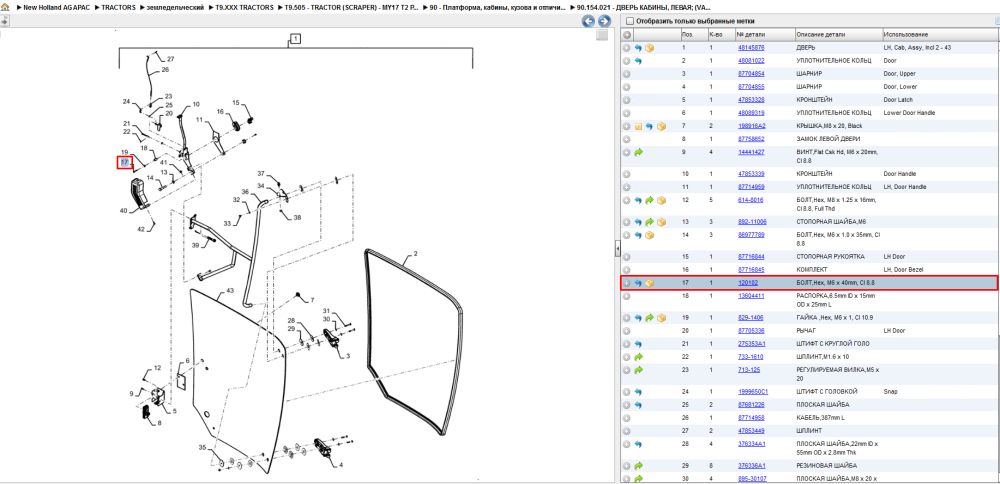Enable 'Отобразить только выбранные метки' checkbox
Image resolution: width=1000 pixels, height=484 pixels.
629,21
